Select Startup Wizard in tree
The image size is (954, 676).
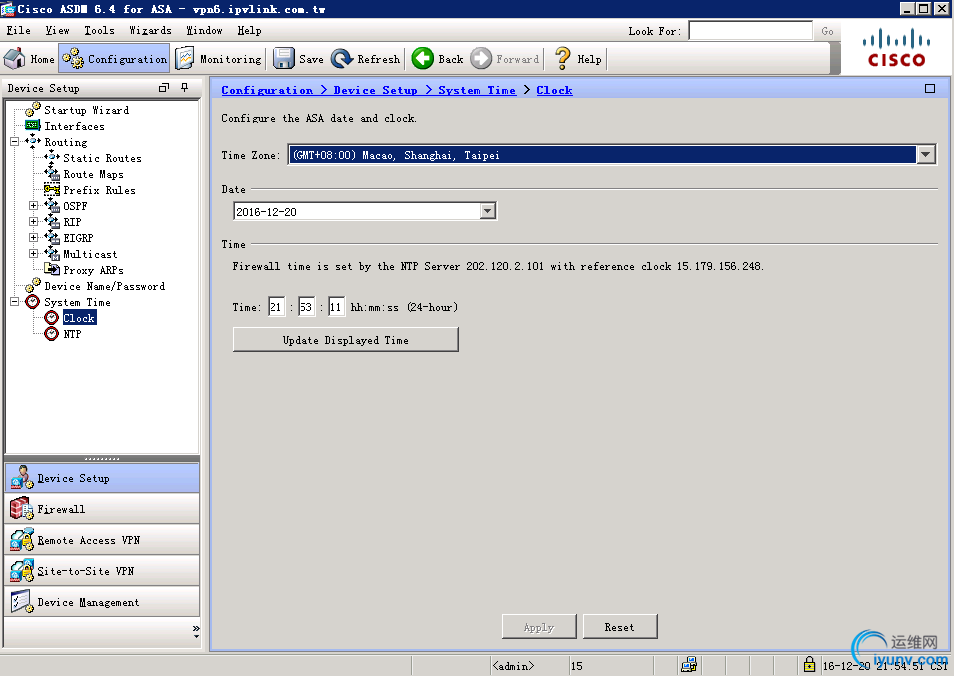tap(86, 110)
